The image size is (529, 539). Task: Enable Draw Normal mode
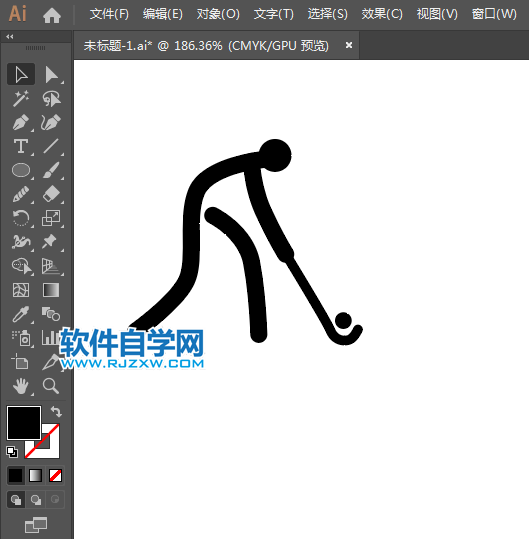[16, 499]
